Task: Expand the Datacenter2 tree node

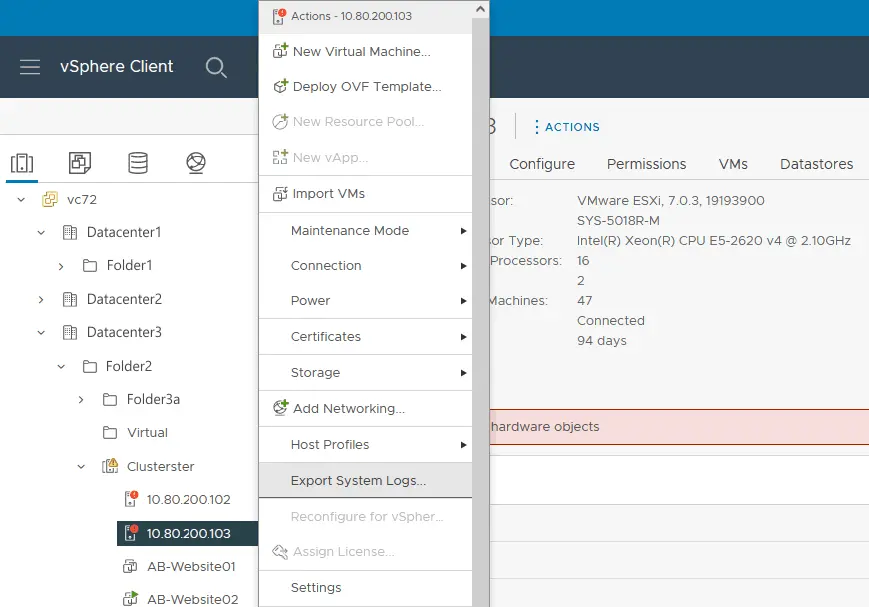Action: (x=41, y=300)
